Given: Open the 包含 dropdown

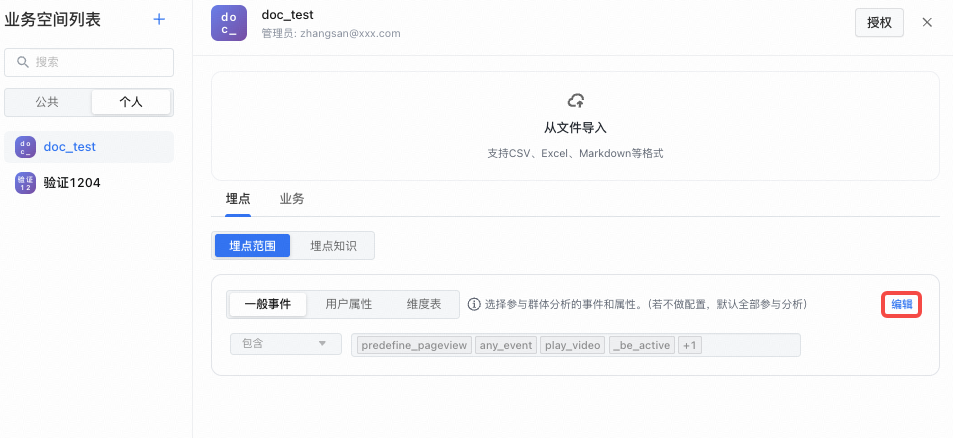Looking at the screenshot, I should point(286,344).
